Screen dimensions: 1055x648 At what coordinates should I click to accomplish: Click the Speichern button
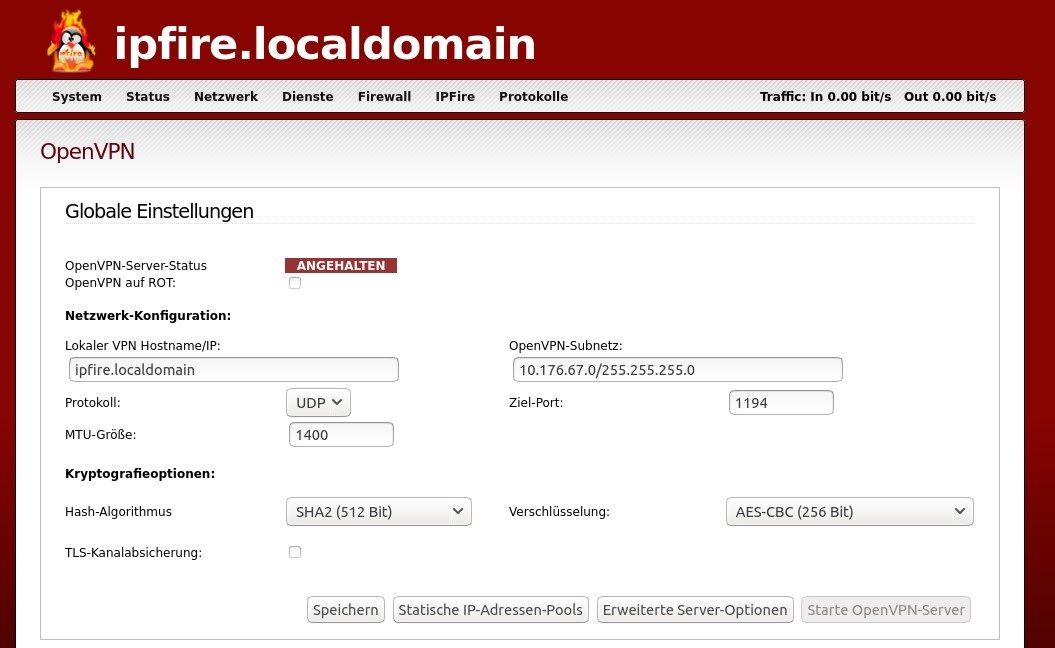pyautogui.click(x=345, y=609)
